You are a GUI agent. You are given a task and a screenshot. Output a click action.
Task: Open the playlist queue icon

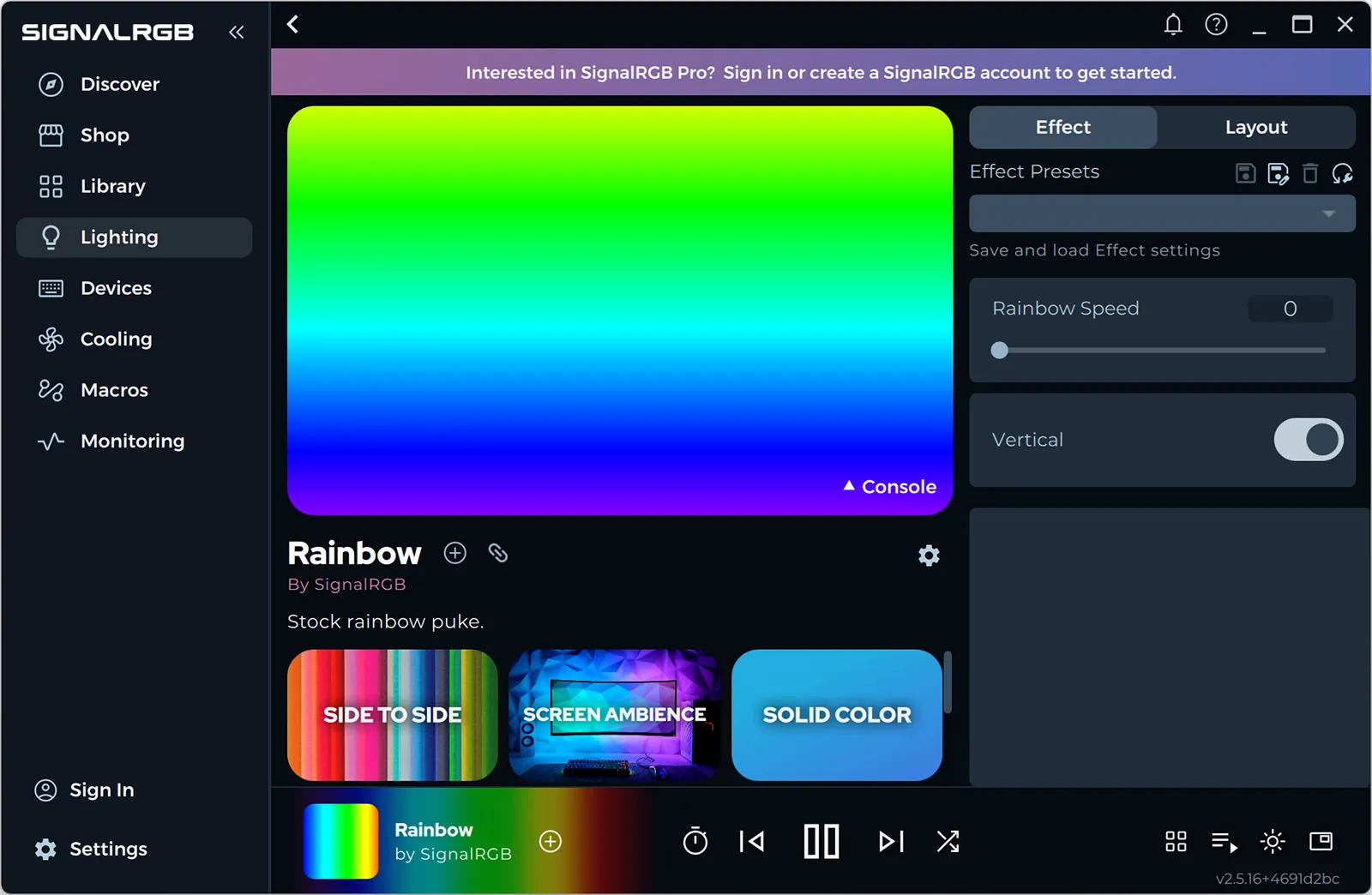(1224, 842)
